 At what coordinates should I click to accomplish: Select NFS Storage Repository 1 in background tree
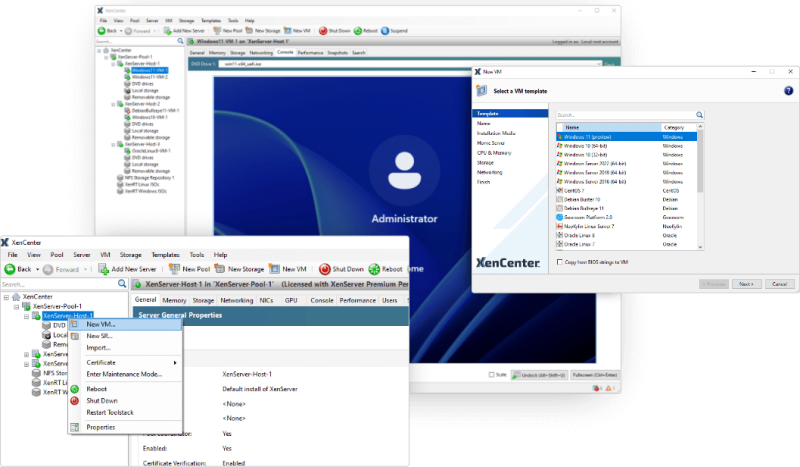coord(149,178)
